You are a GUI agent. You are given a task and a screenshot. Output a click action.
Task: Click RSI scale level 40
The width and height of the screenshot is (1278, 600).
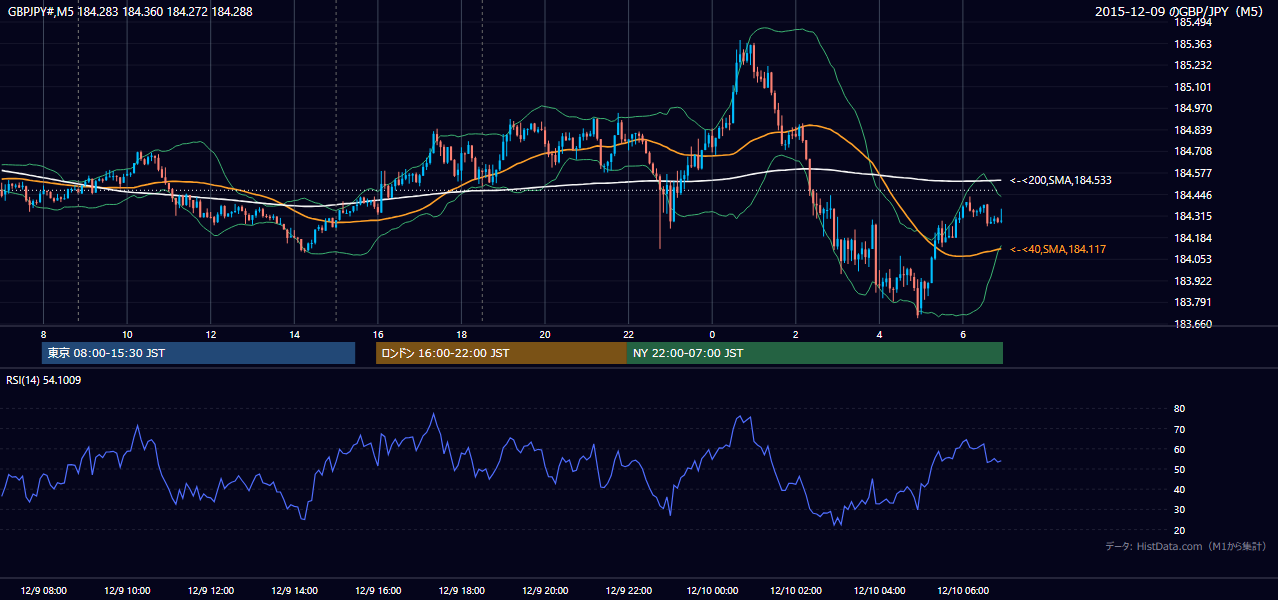click(1179, 490)
